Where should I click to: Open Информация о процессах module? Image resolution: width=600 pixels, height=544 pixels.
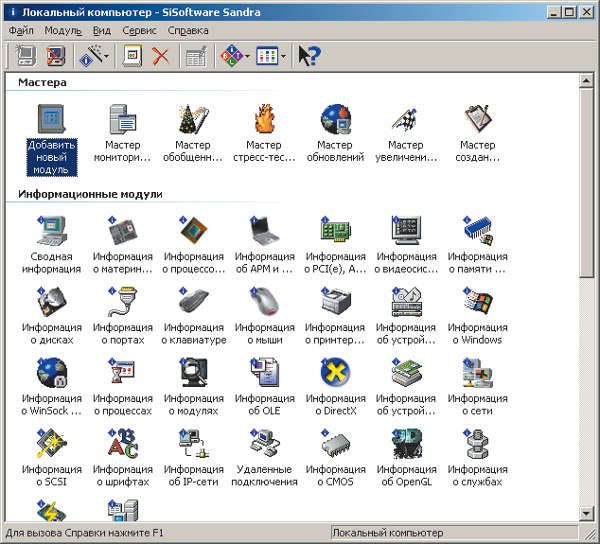[x=122, y=387]
